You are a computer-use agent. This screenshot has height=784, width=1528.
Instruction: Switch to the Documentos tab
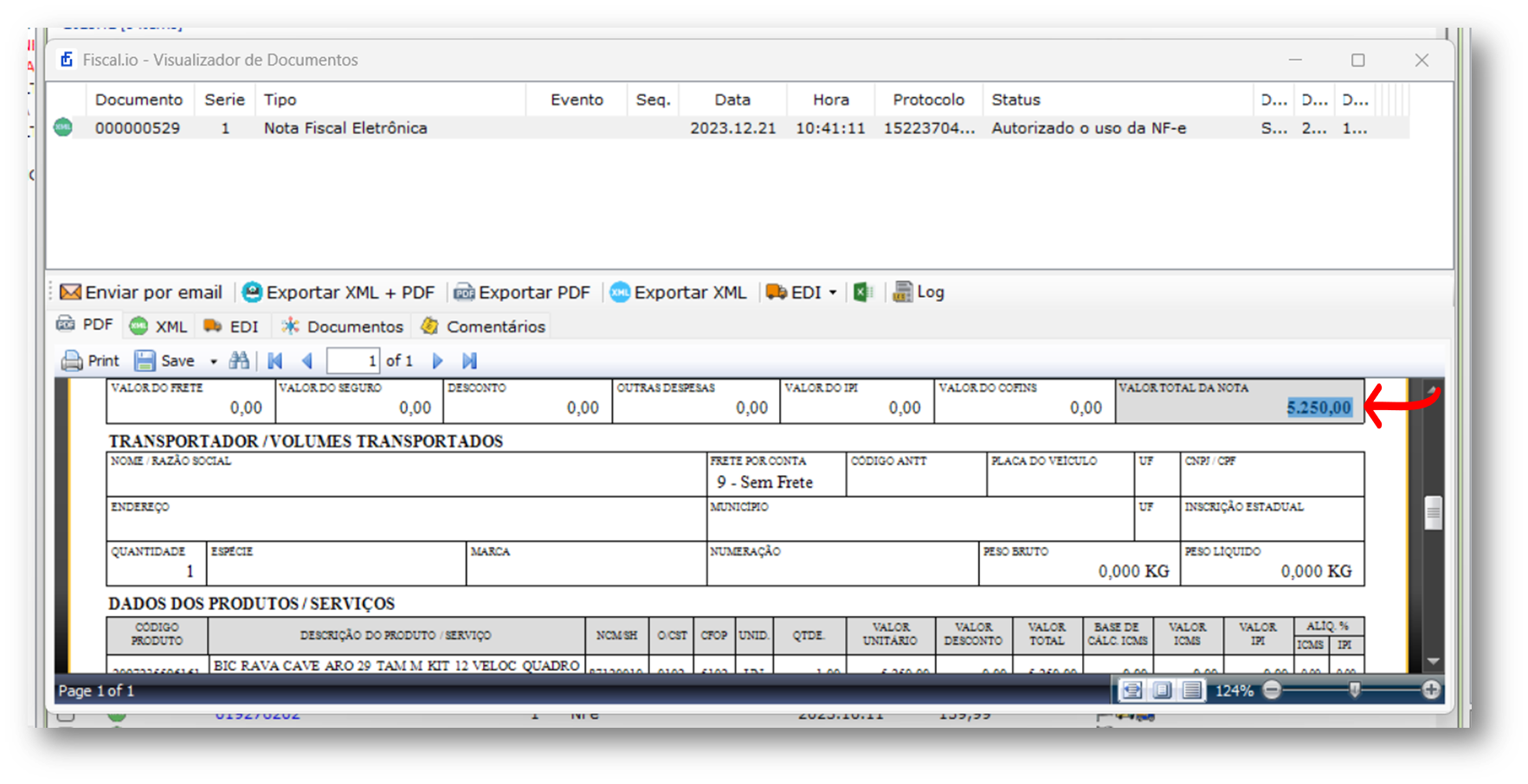[x=343, y=326]
